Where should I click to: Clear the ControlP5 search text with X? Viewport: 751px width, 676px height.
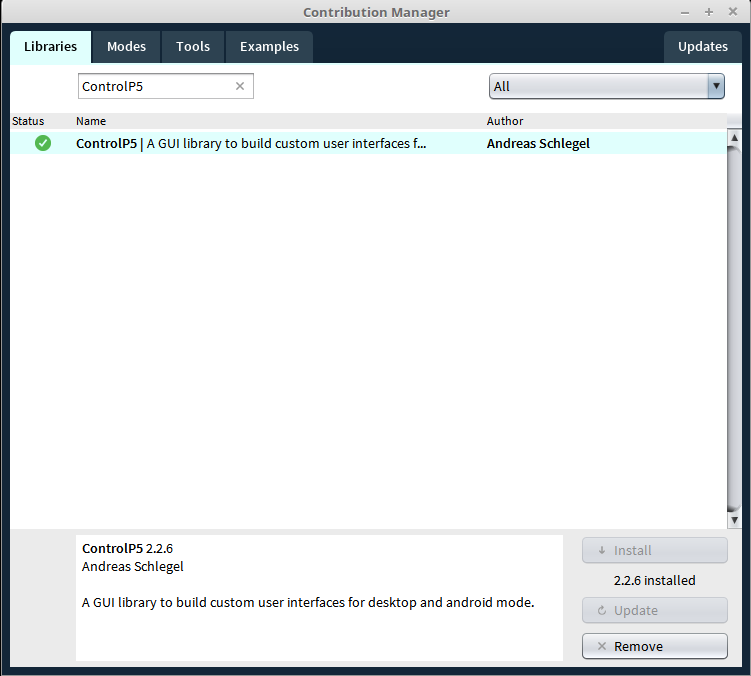tap(240, 86)
